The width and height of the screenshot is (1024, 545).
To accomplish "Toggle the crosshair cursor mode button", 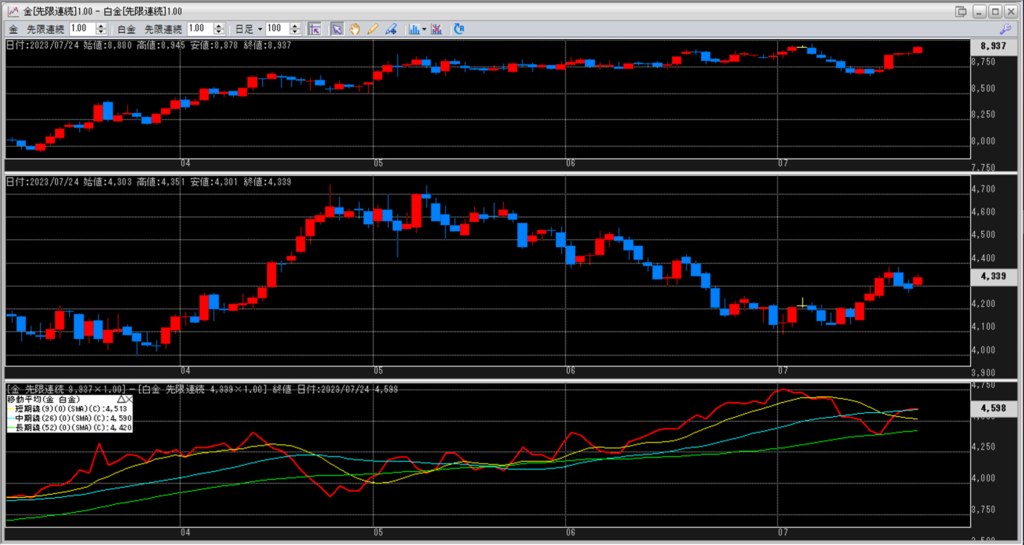I will tap(315, 29).
